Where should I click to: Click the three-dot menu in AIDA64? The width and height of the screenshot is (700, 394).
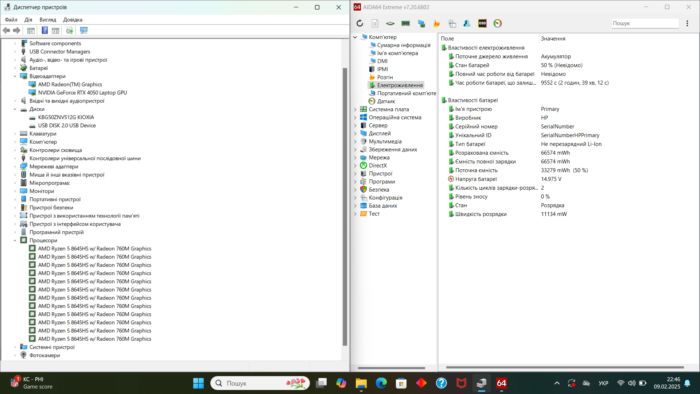(687, 23)
